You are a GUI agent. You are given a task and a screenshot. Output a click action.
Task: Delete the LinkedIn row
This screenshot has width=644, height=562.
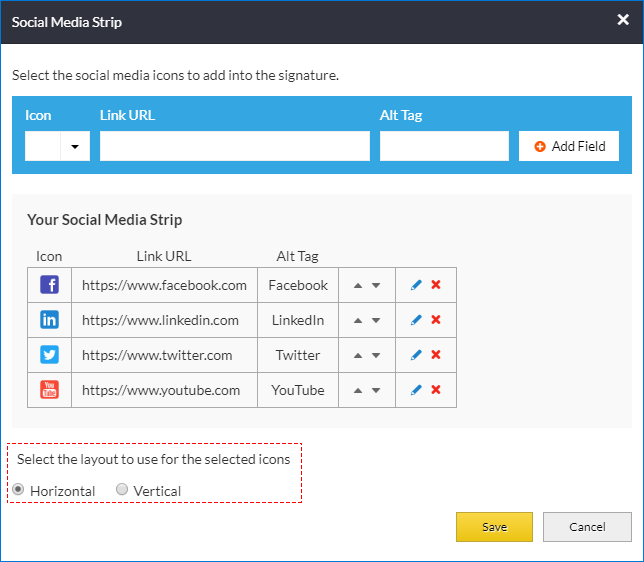click(x=436, y=319)
